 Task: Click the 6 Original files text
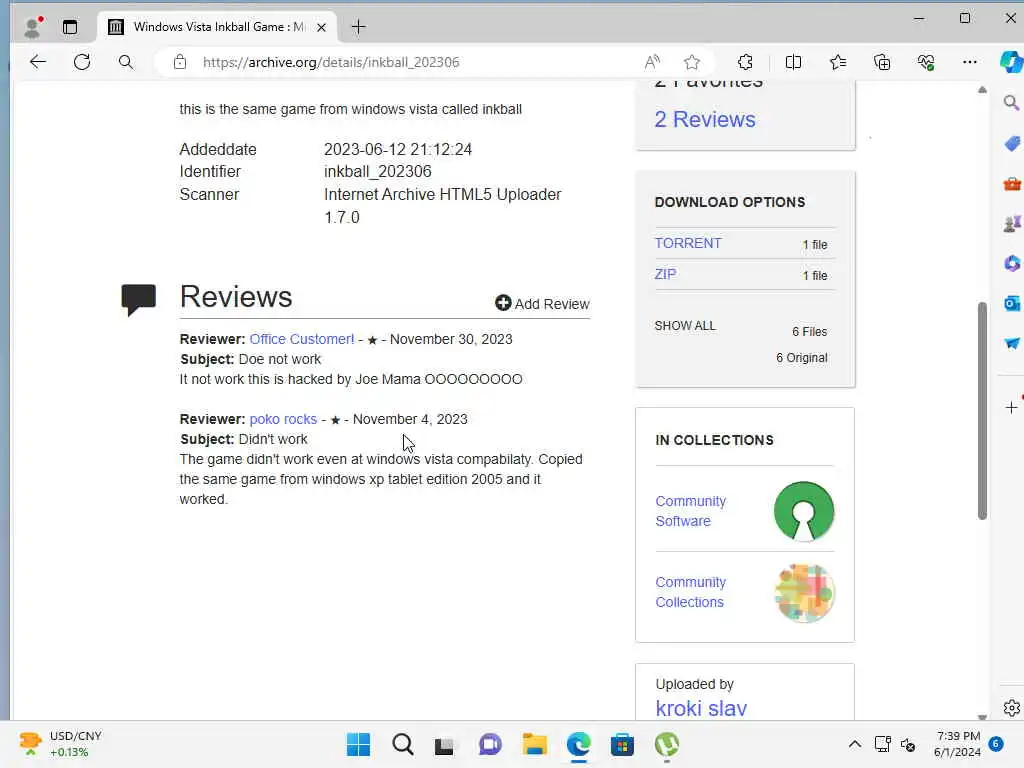coord(801,358)
